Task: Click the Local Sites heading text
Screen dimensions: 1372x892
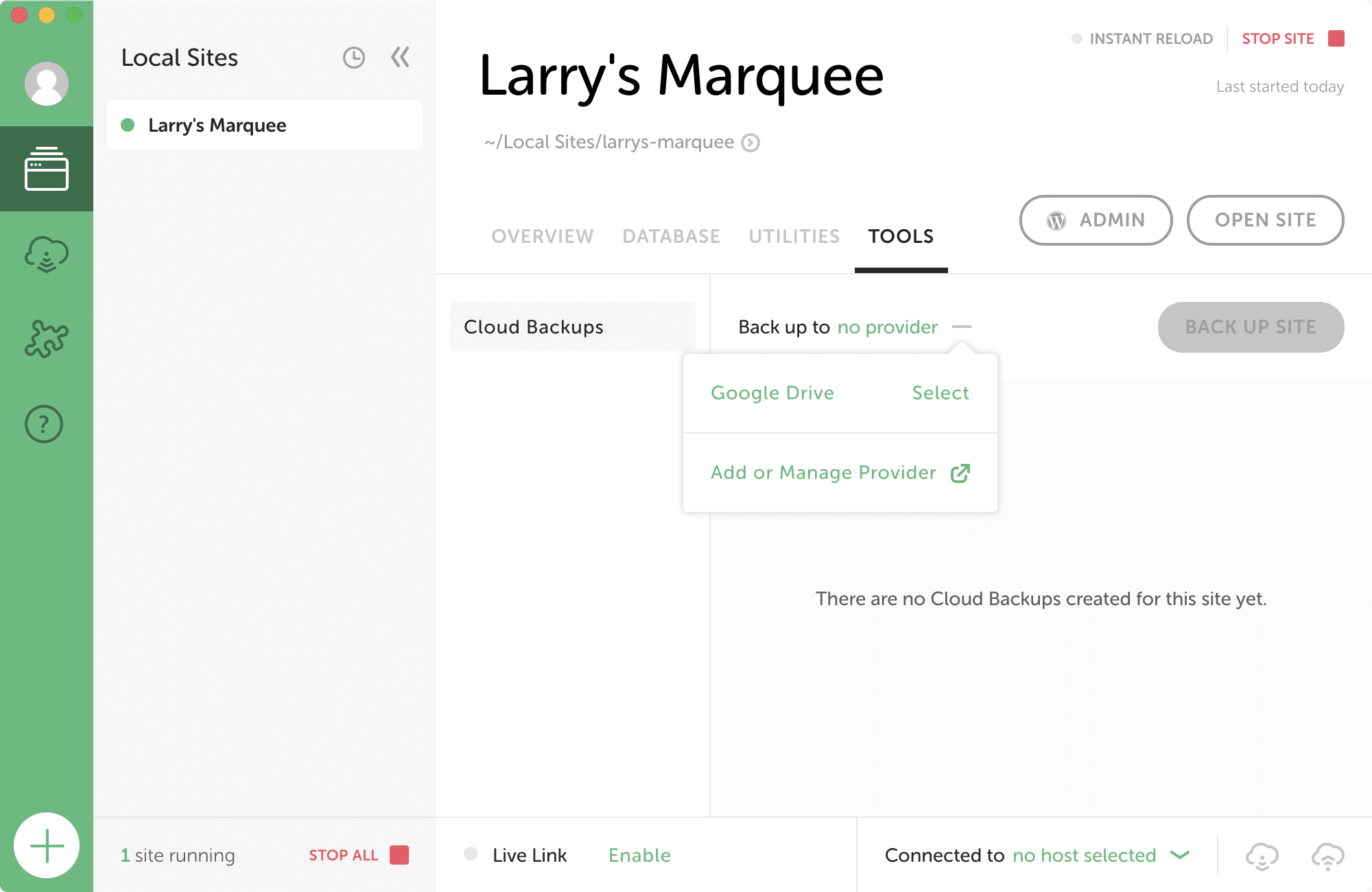Action: pos(180,58)
